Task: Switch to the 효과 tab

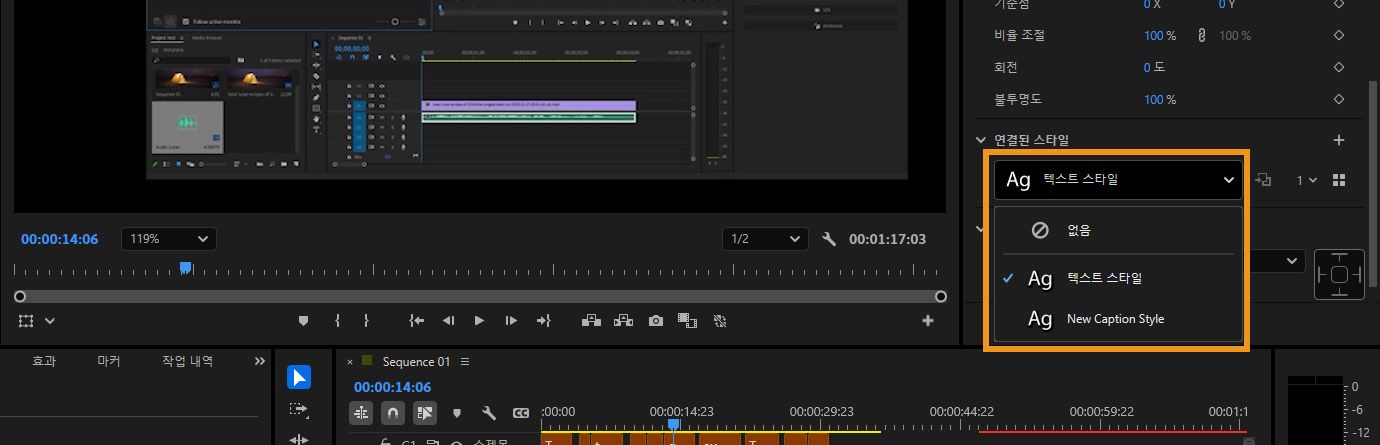Action: (x=44, y=361)
